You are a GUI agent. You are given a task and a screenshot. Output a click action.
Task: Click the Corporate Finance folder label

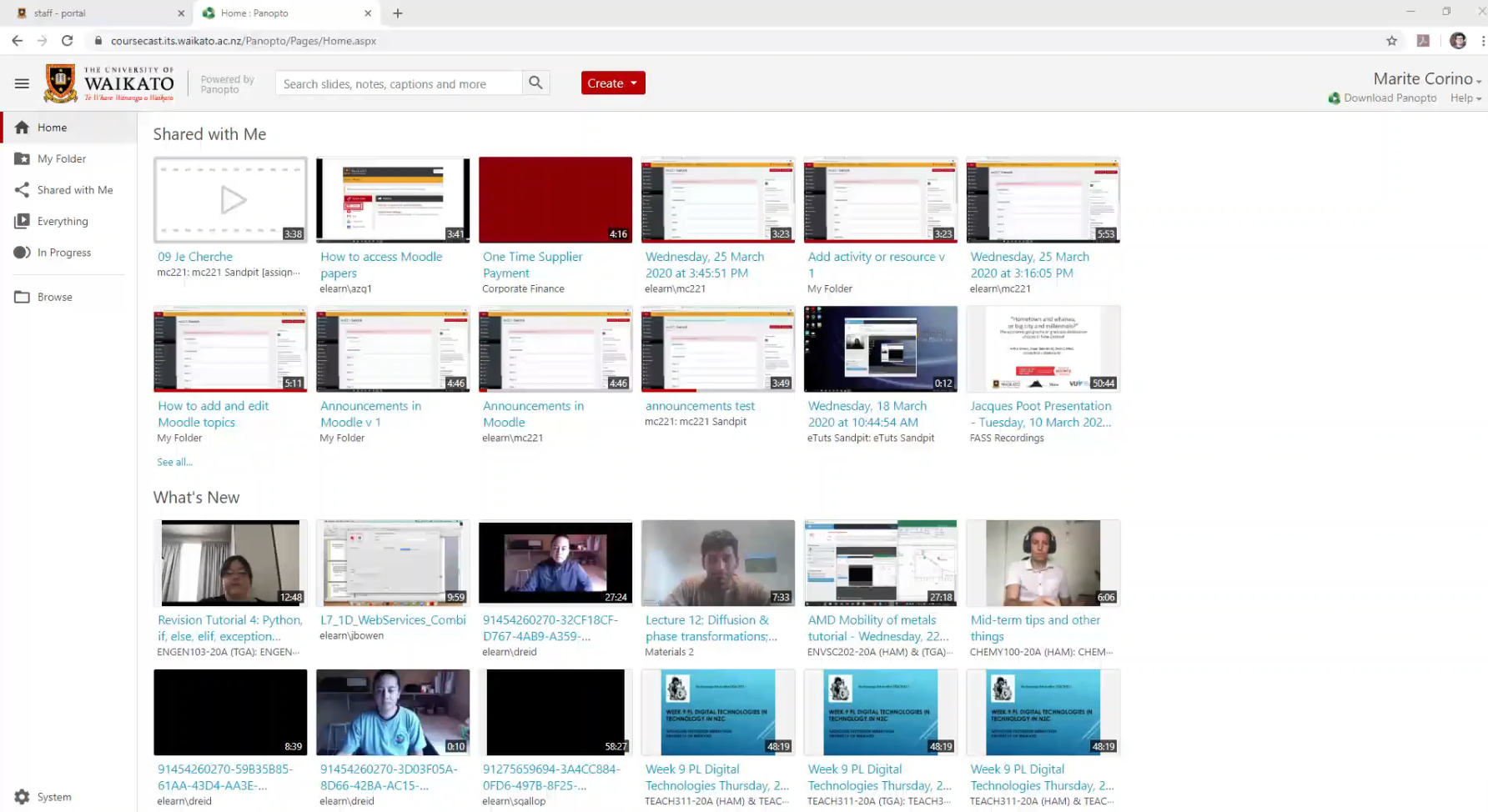point(523,288)
